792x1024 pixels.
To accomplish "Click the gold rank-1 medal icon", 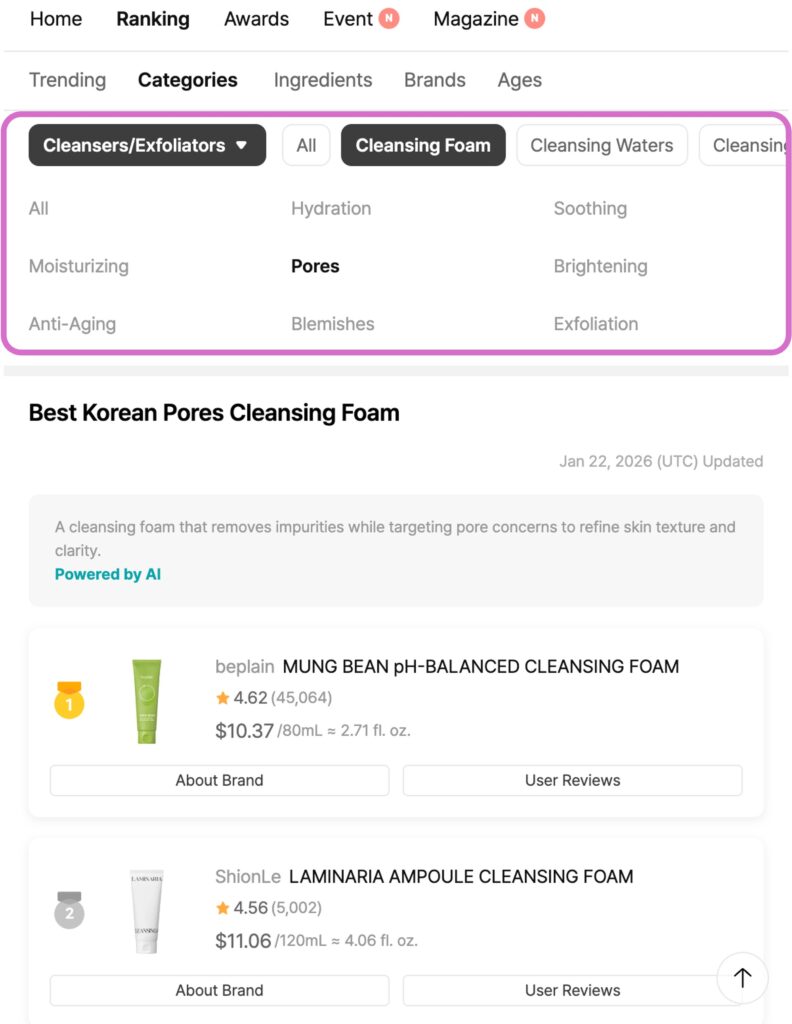I will click(67, 701).
